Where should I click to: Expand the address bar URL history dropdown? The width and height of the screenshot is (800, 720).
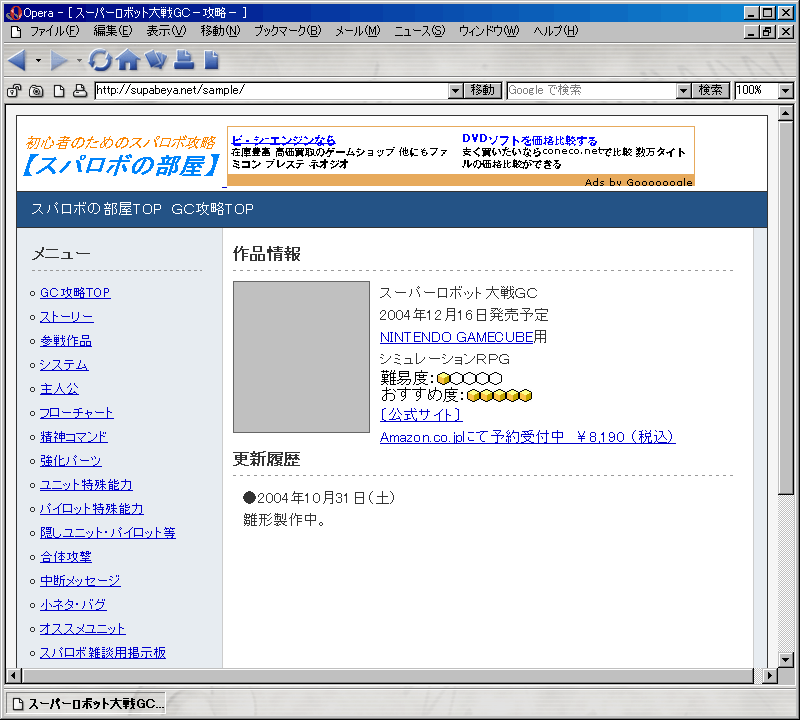point(456,91)
